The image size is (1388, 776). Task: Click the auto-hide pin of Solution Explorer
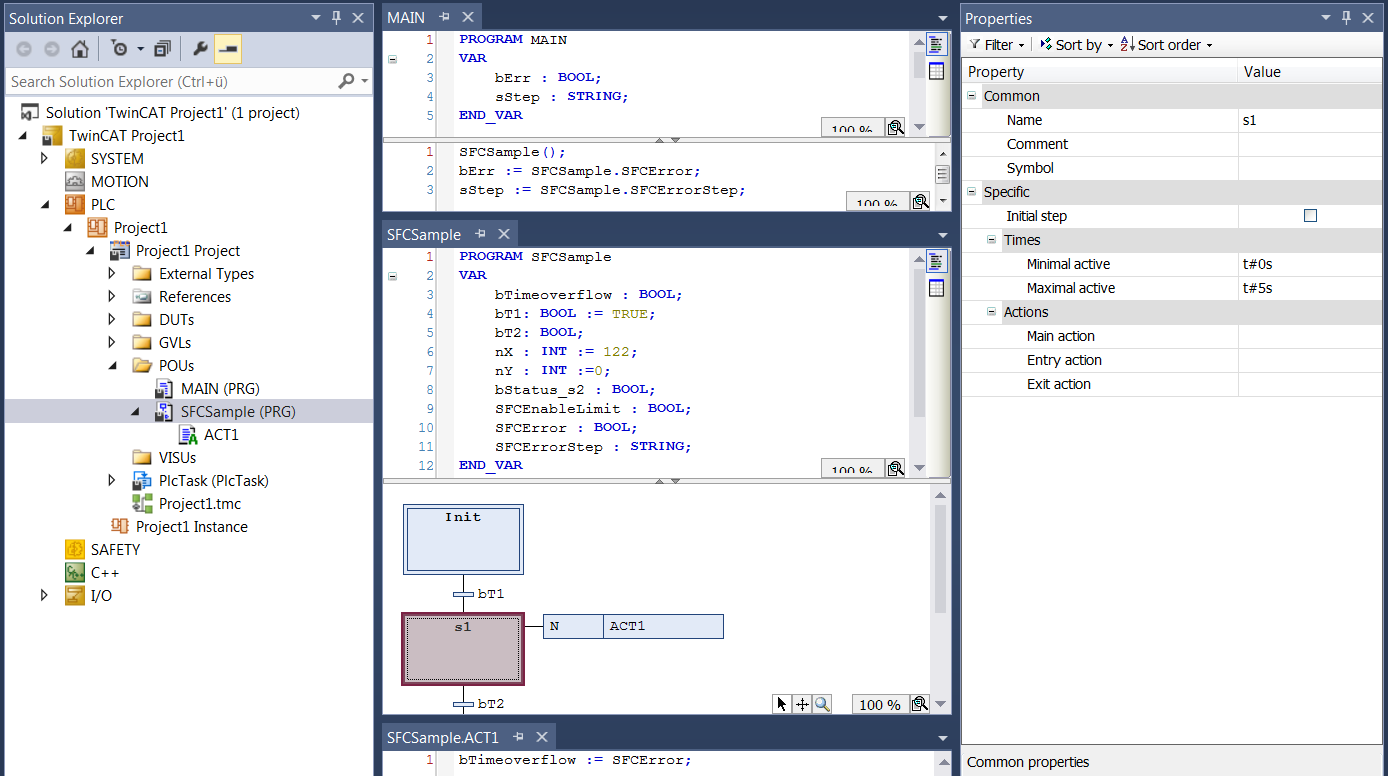pos(336,18)
